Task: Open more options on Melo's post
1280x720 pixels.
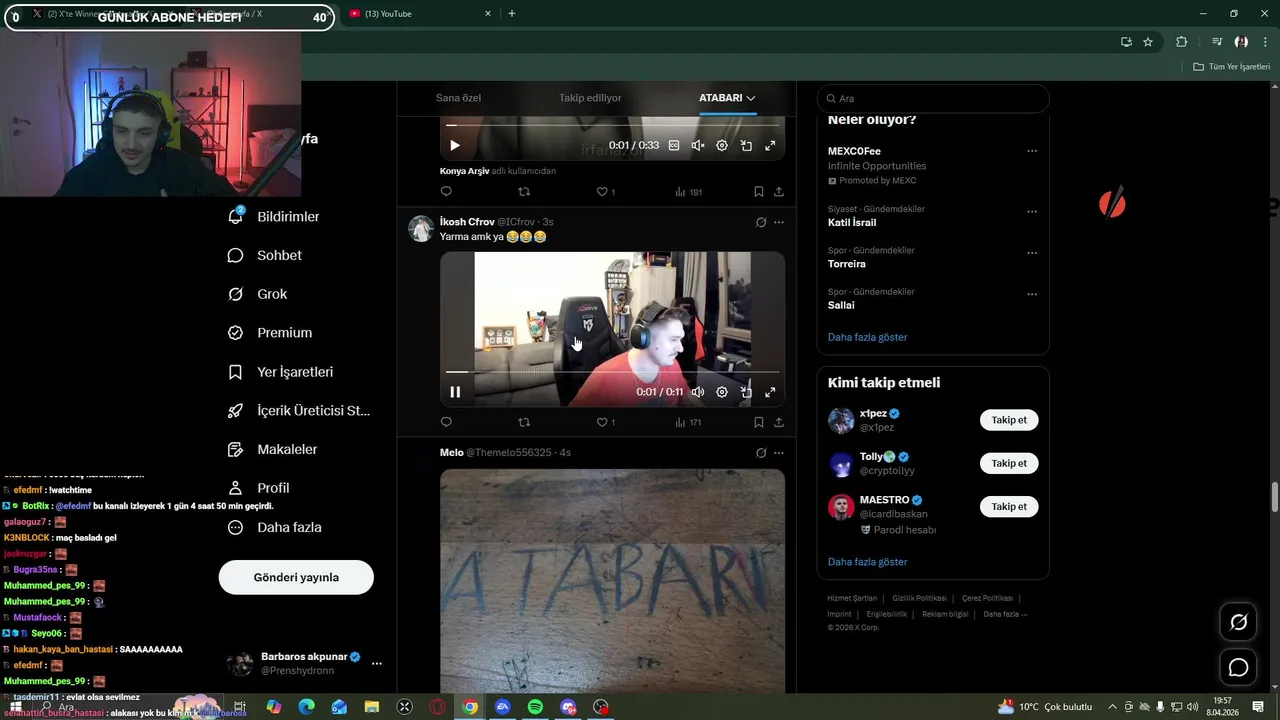Action: (779, 453)
